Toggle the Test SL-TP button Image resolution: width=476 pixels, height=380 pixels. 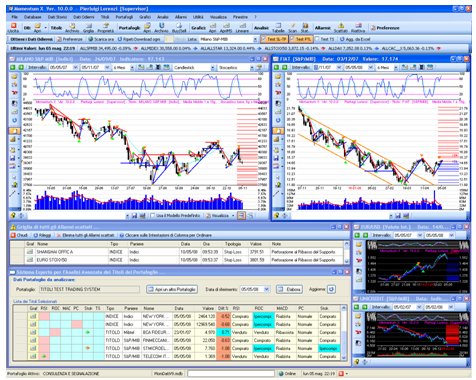coord(274,39)
